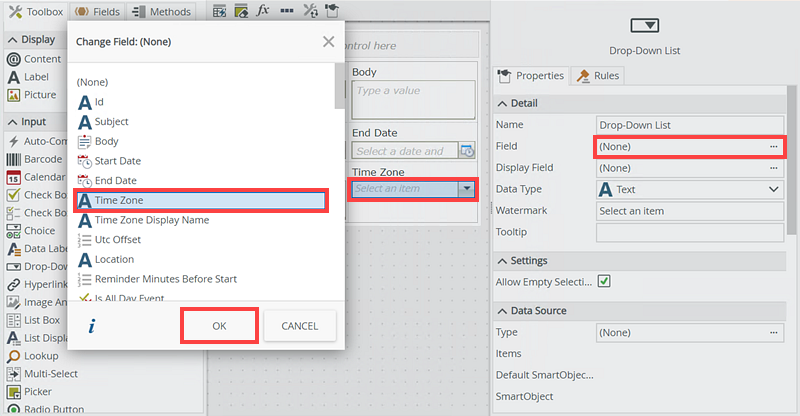This screenshot has height=416, width=800.
Task: Click the properties panel scrollbar
Action: click(x=792, y=159)
